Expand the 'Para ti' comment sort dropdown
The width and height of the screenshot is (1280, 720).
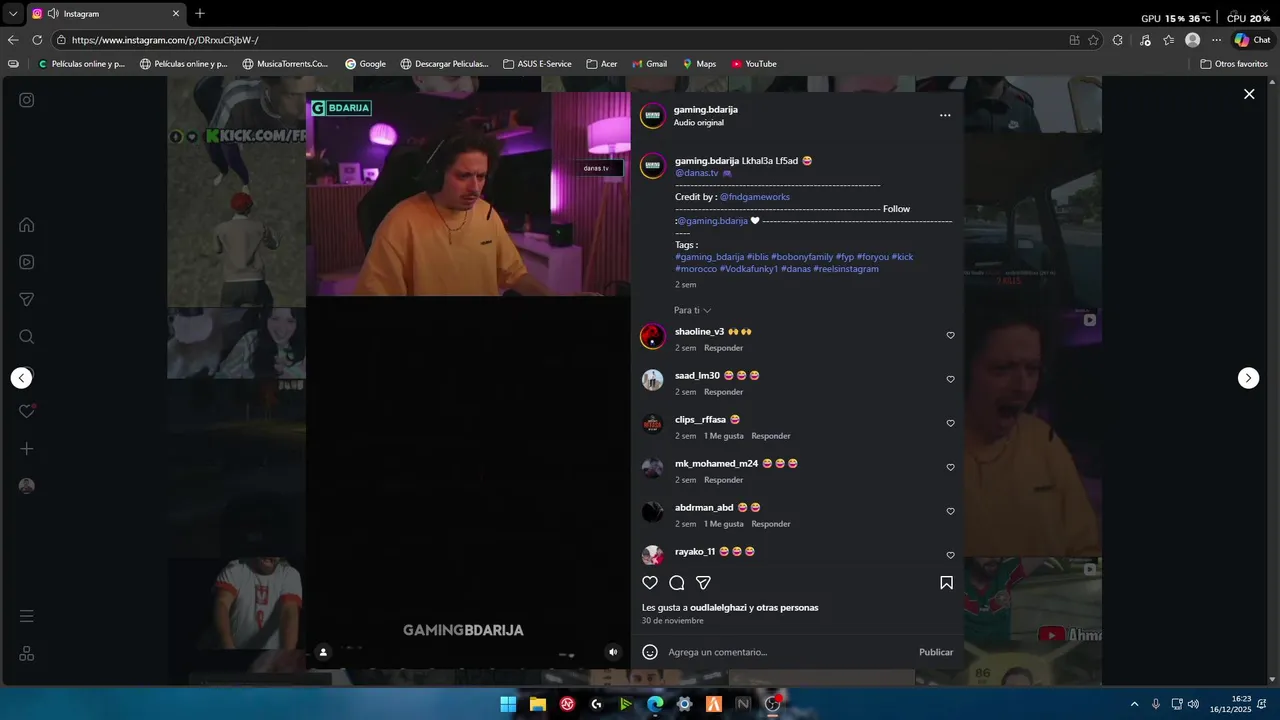693,311
